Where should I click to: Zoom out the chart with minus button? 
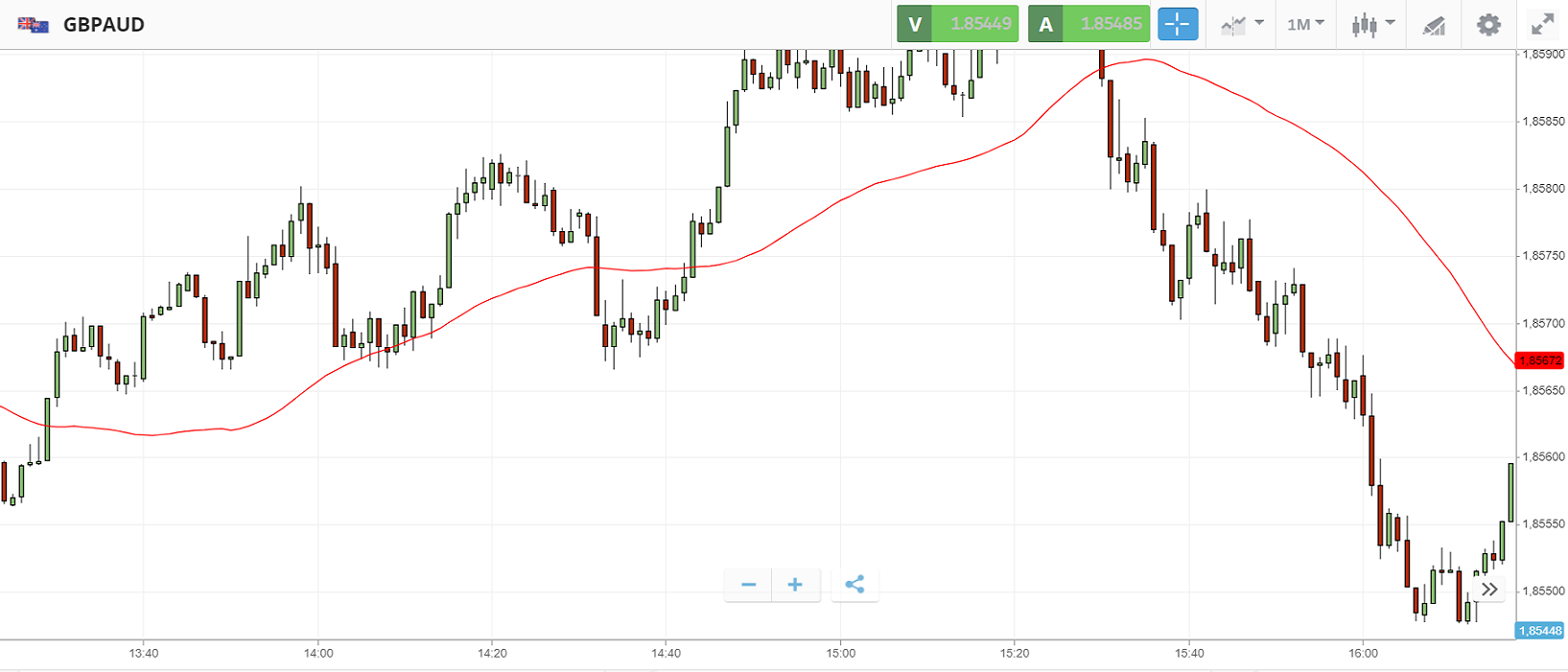(x=748, y=585)
